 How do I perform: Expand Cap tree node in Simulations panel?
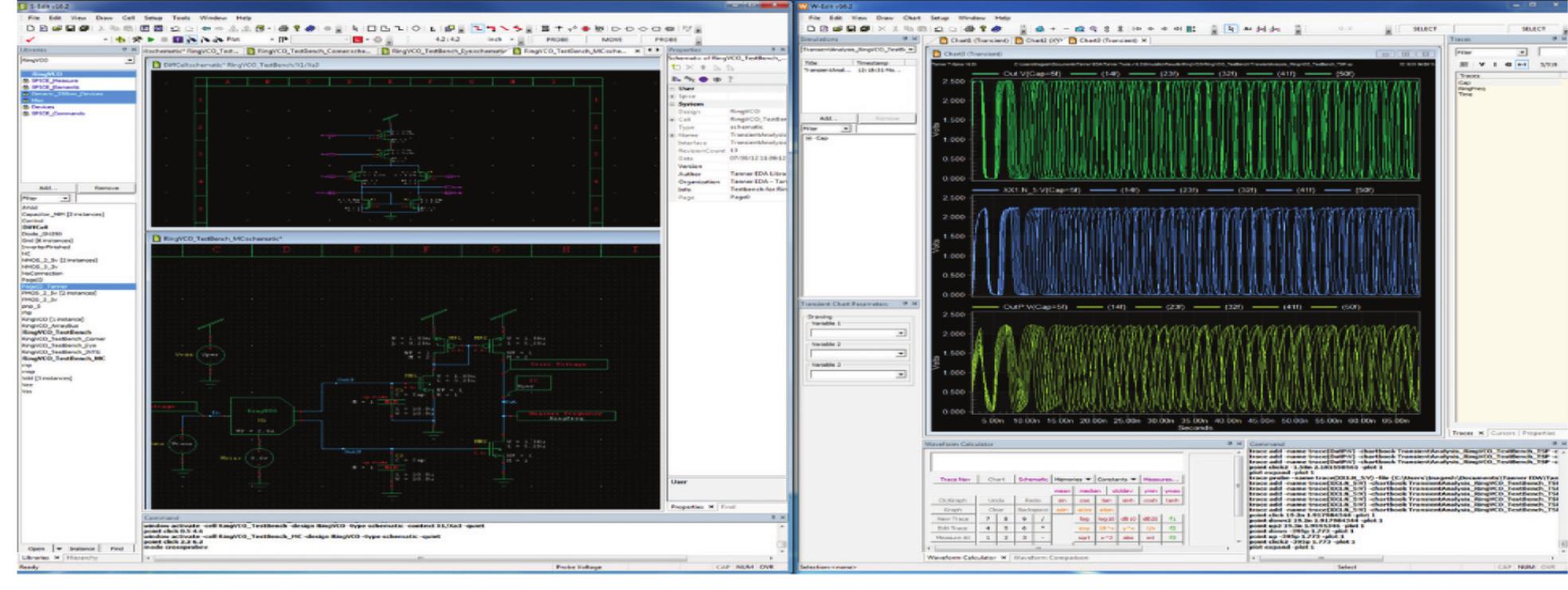coord(808,138)
